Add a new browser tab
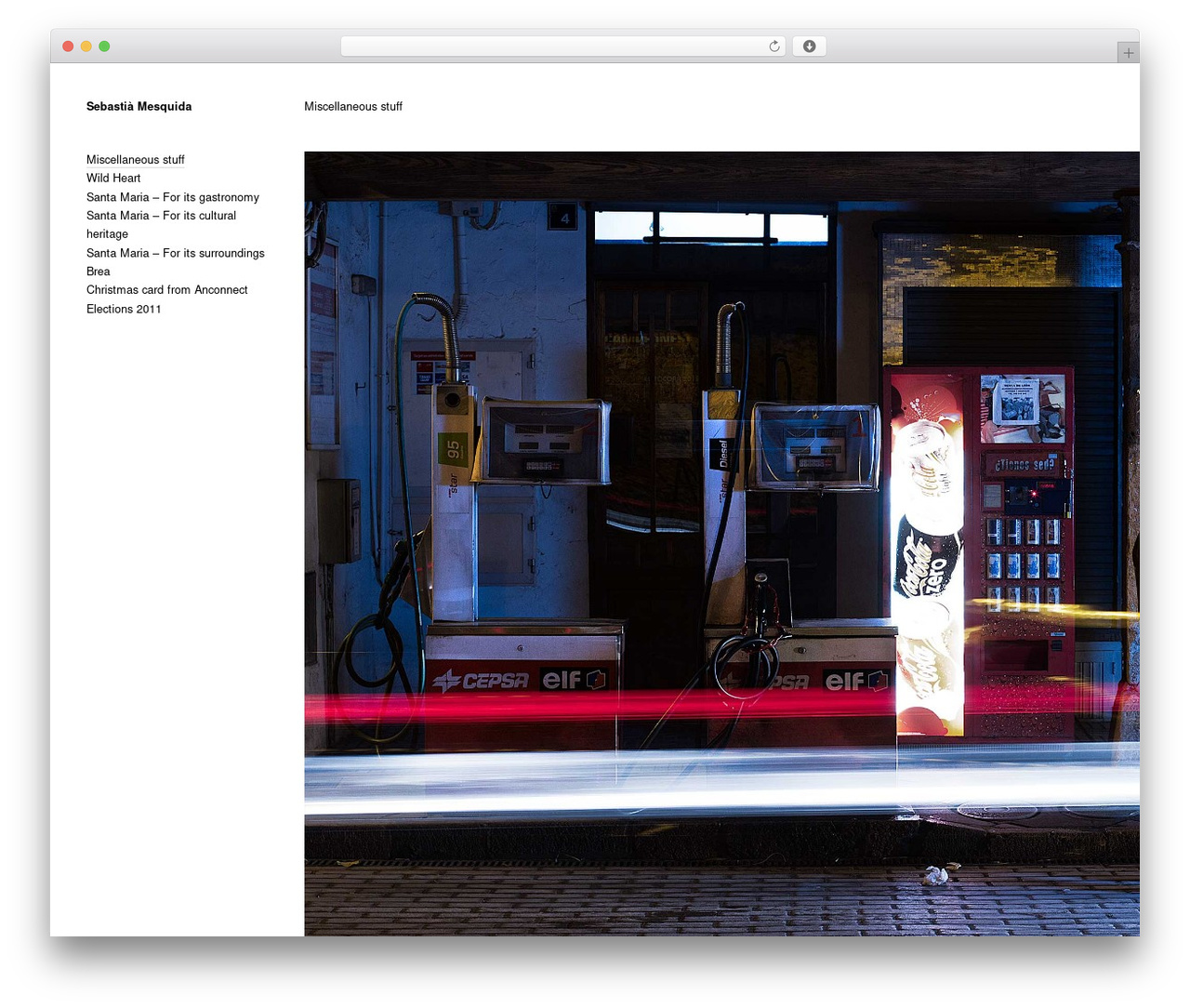Viewport: 1190px width, 1008px height. coord(1128,53)
